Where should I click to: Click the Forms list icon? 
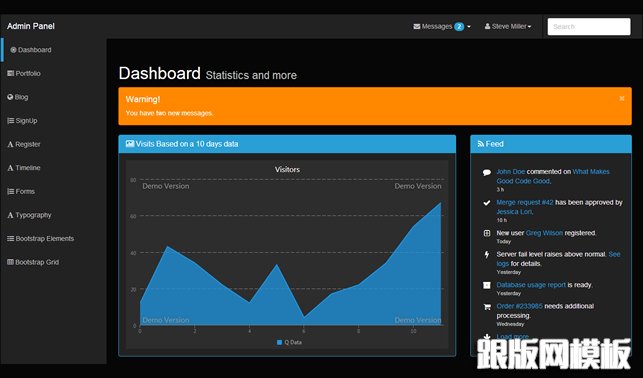(11, 191)
